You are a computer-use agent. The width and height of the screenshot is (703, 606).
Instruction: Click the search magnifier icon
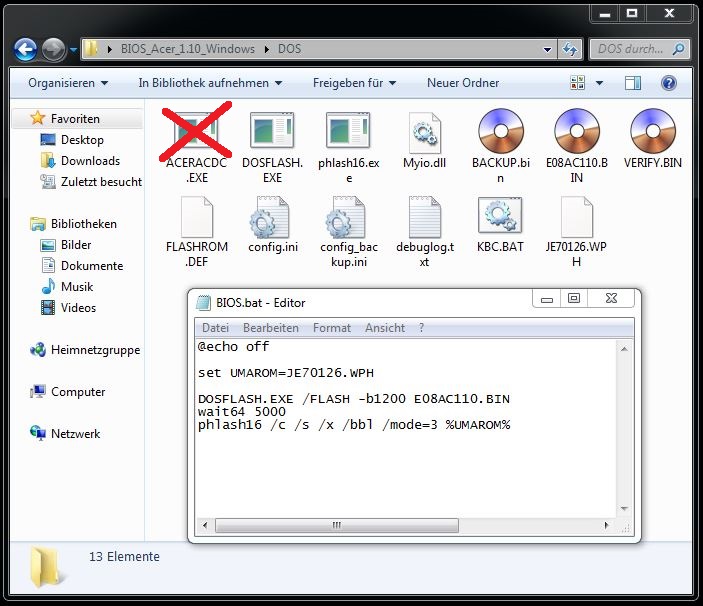tap(678, 48)
